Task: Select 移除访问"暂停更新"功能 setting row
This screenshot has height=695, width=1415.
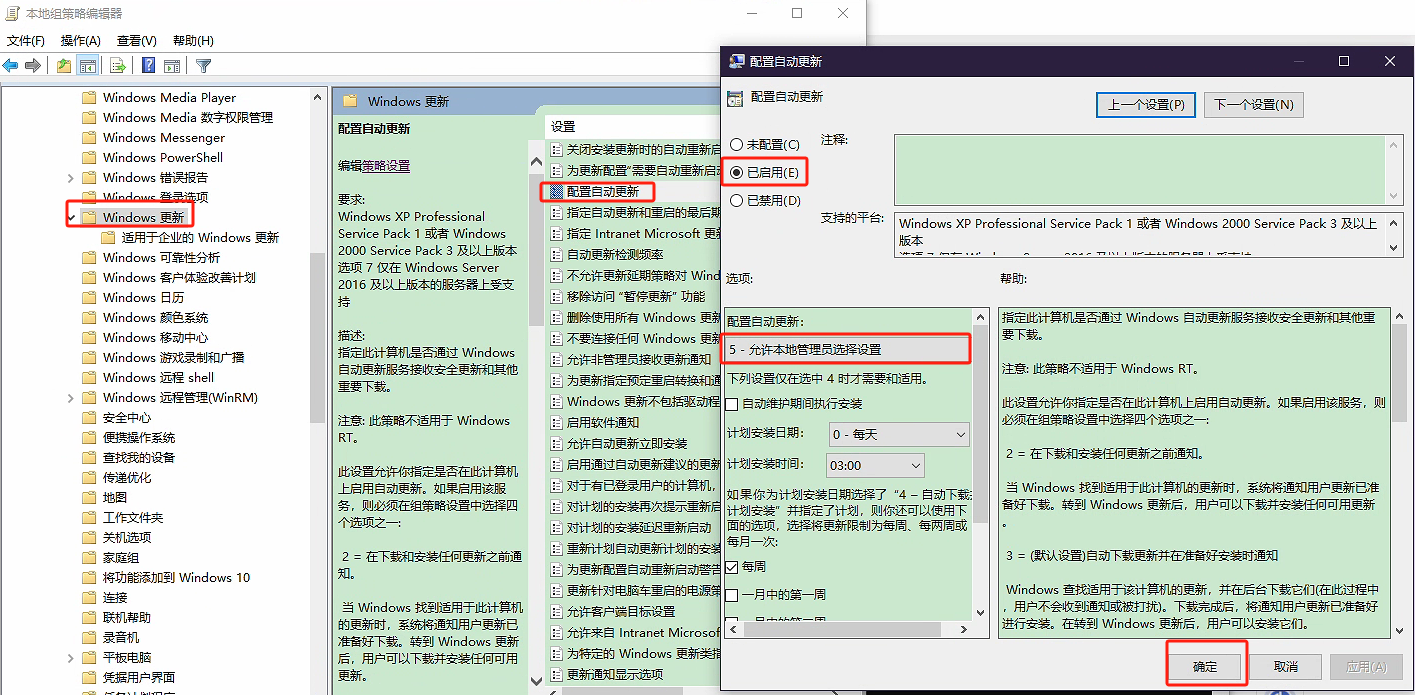Action: point(635,296)
